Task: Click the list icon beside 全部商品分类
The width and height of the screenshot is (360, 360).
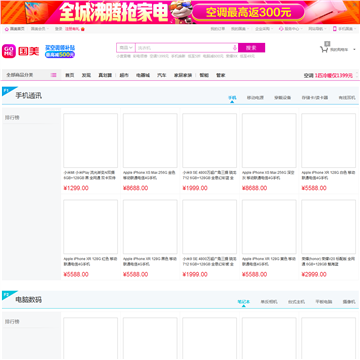Action: pos(53,75)
